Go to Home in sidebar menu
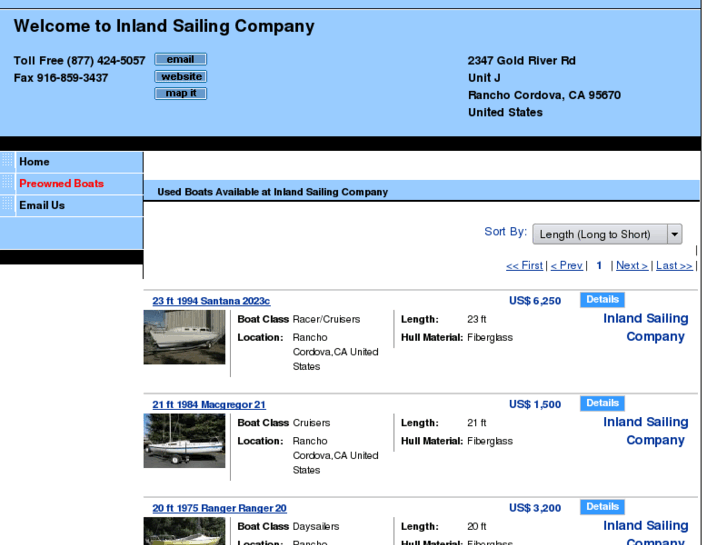Viewport: 727px width, 545px height. 34,162
